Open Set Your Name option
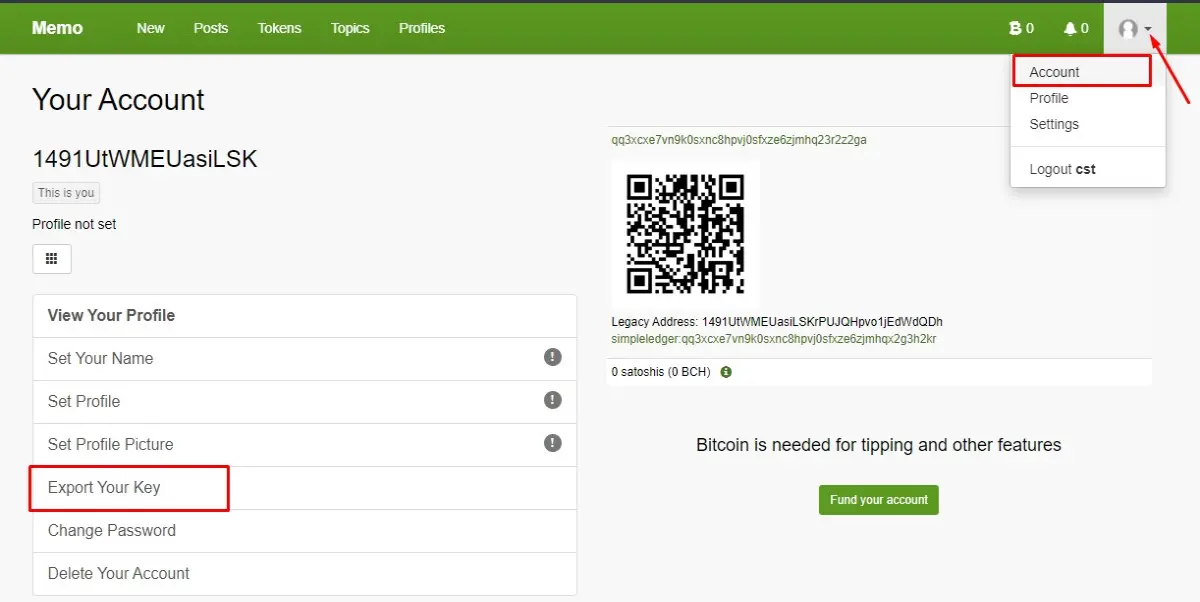1200x602 pixels. point(305,359)
